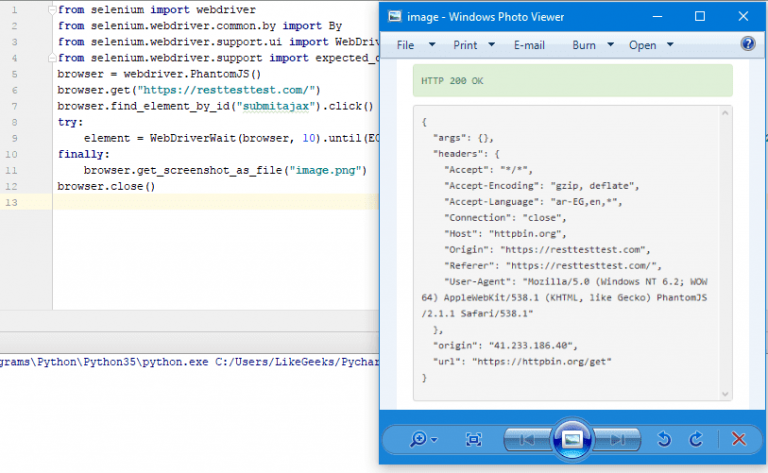Screen dimensions: 768x473
Task: Click the scroll down arrow in the JSON response box
Action: coord(725,394)
